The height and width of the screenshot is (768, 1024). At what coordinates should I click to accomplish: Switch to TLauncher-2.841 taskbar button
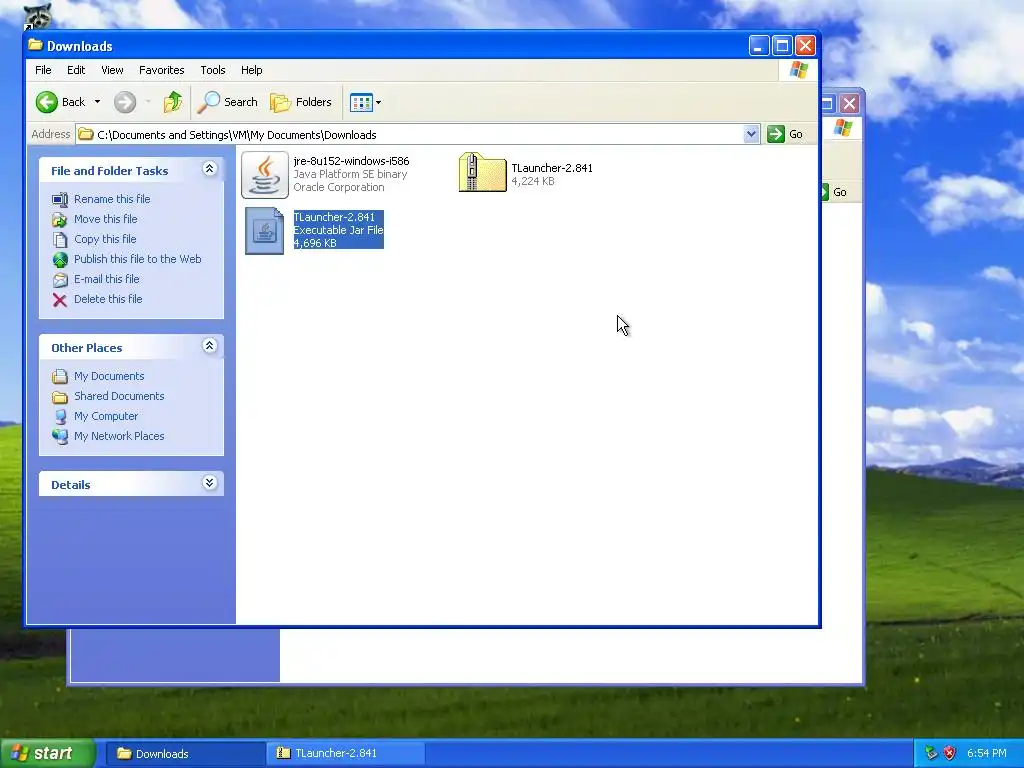click(x=346, y=754)
